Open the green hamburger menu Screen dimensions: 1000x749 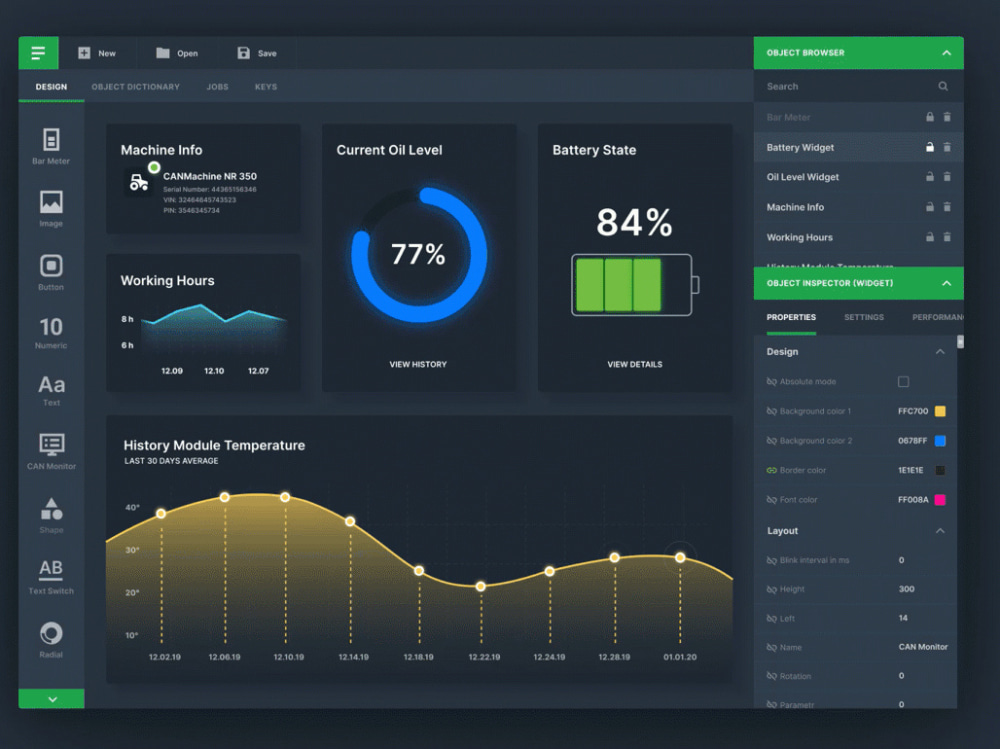tap(38, 53)
